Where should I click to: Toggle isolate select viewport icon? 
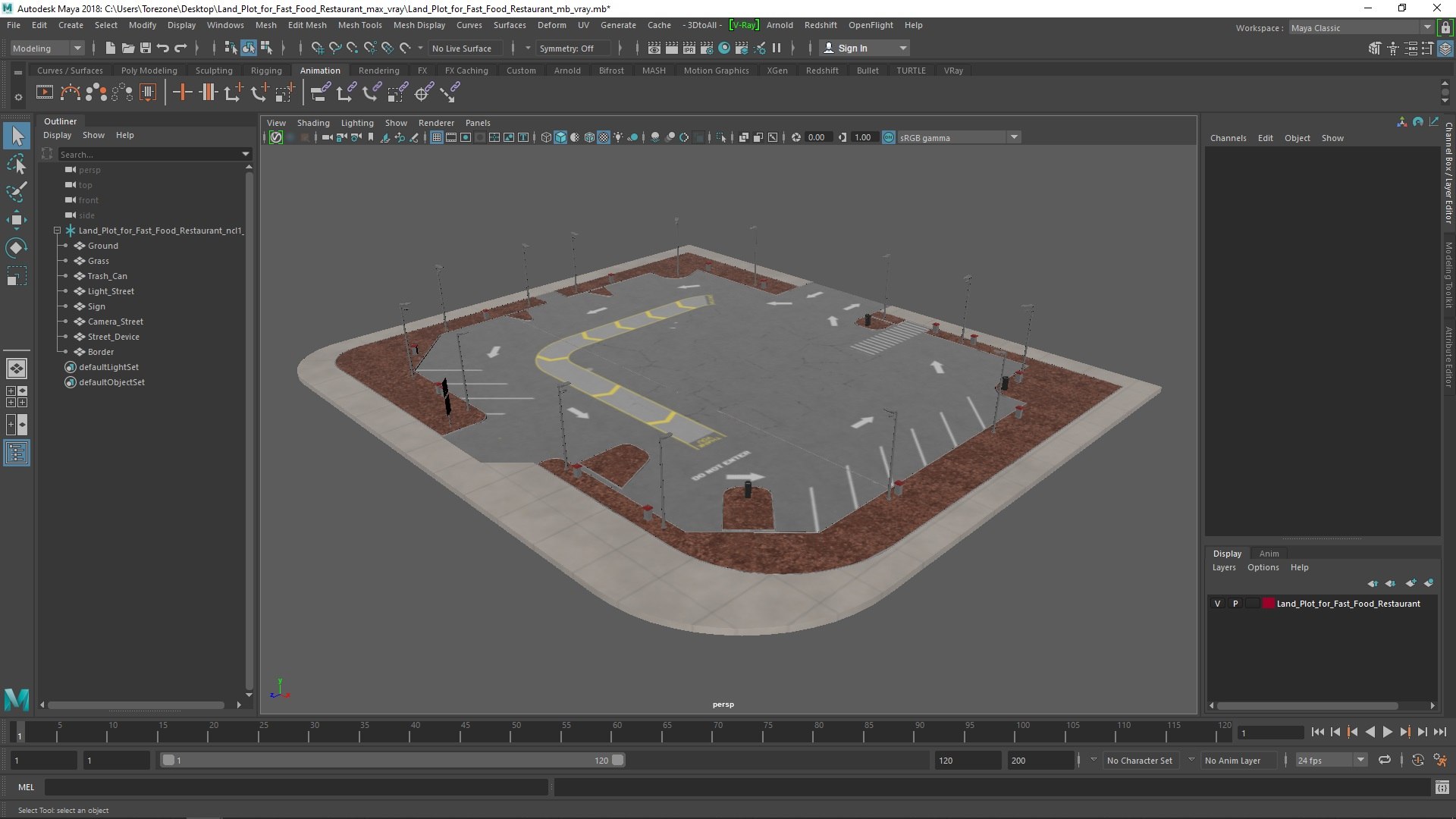point(721,137)
